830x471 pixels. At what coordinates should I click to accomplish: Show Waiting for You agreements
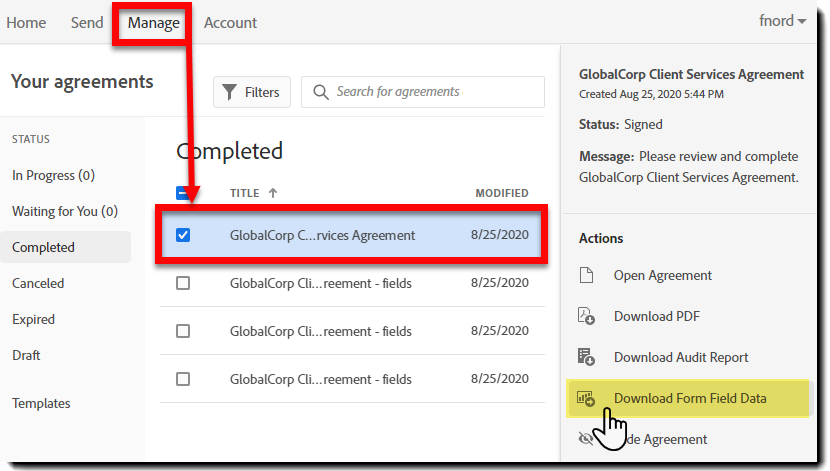tap(65, 211)
